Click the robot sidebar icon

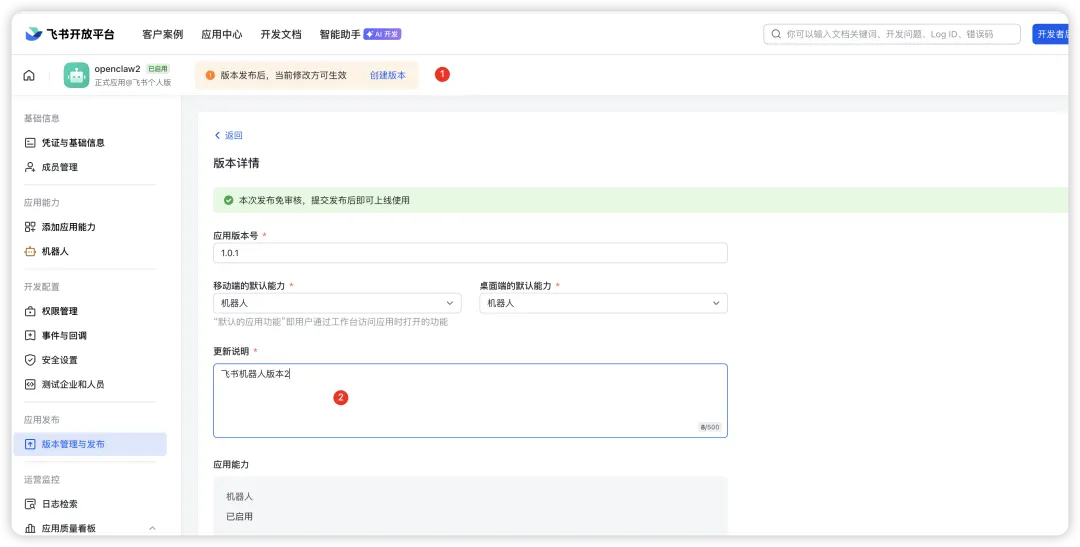point(30,251)
